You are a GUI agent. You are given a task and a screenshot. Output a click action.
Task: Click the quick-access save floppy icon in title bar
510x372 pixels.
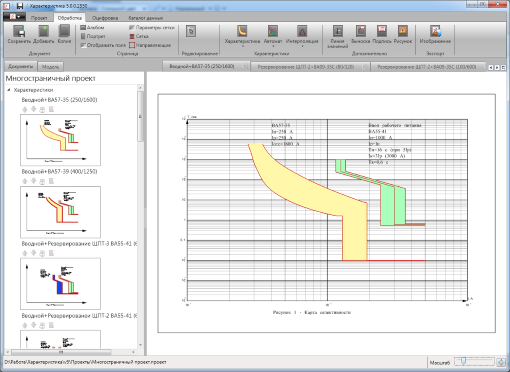click(20, 6)
